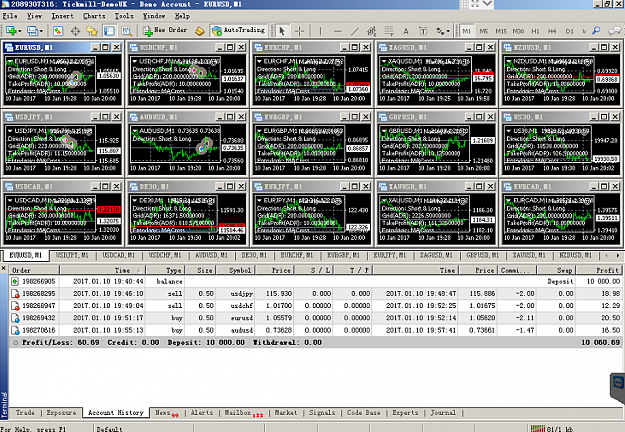
Task: Click the Default profile in status bar
Action: click(109, 429)
